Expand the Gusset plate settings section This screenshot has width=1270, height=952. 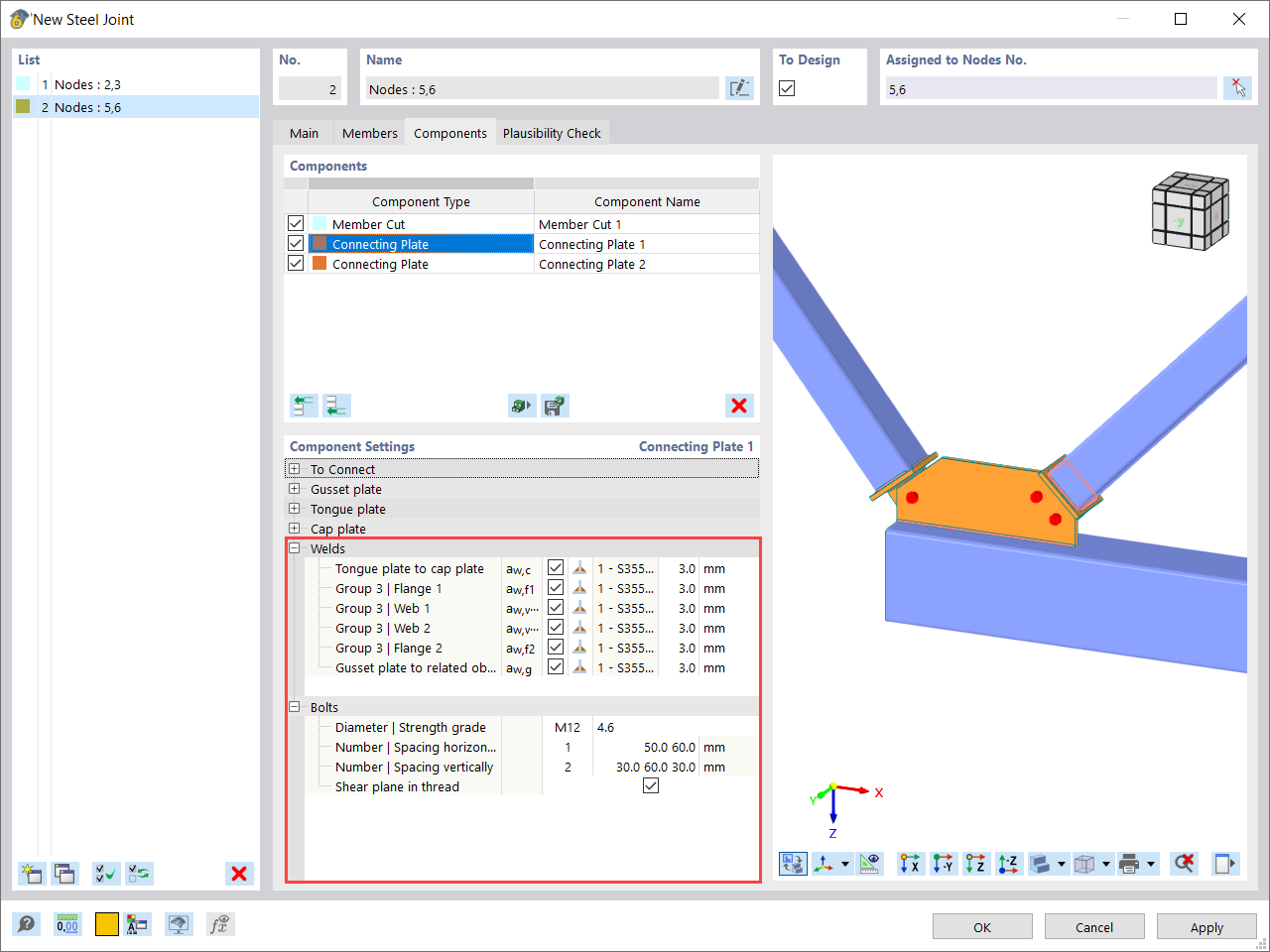(294, 488)
